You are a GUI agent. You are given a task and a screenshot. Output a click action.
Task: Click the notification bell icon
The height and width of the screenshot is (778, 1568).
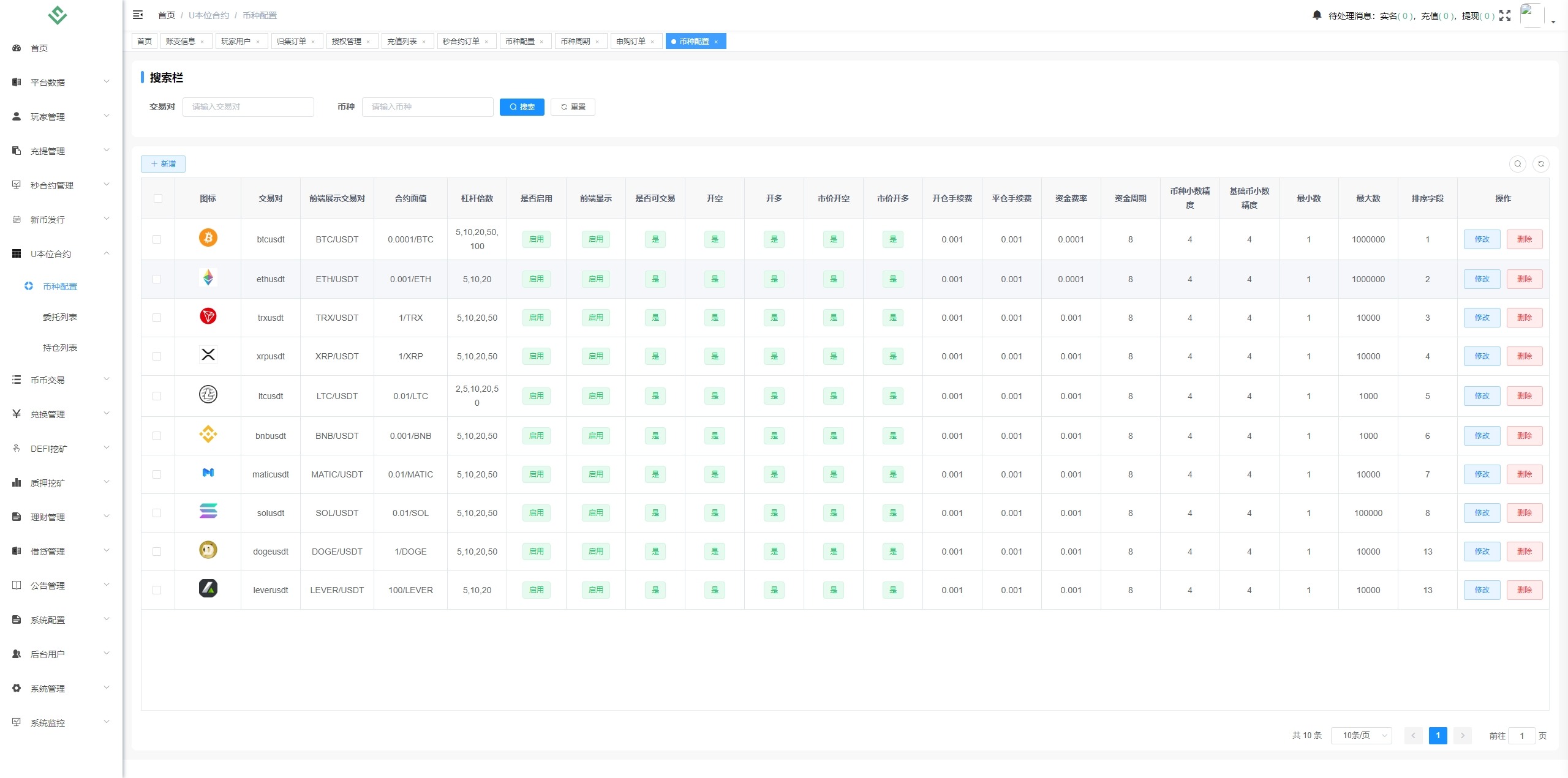click(x=1317, y=15)
